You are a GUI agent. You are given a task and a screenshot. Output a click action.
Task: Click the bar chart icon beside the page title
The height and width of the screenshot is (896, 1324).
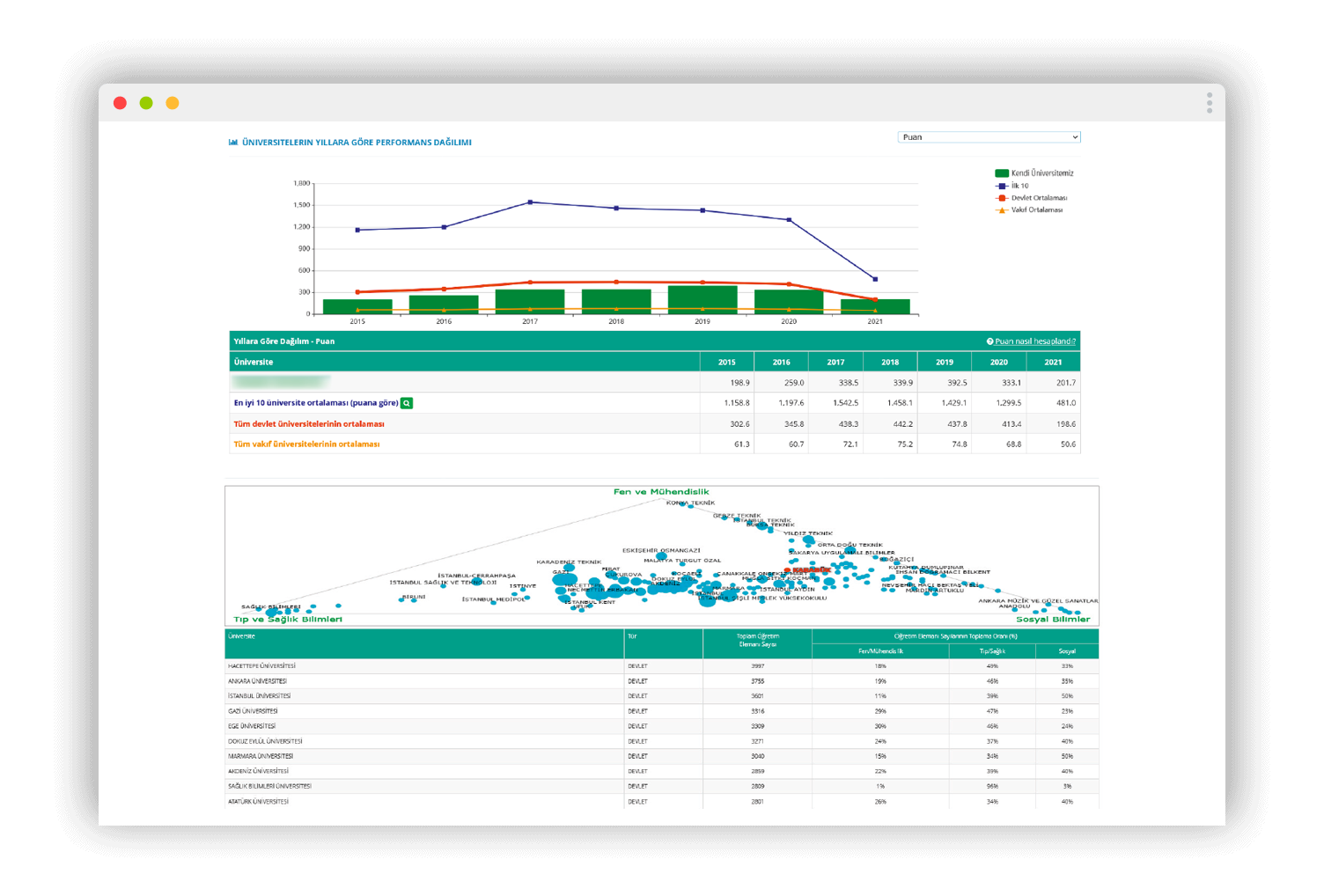233,142
